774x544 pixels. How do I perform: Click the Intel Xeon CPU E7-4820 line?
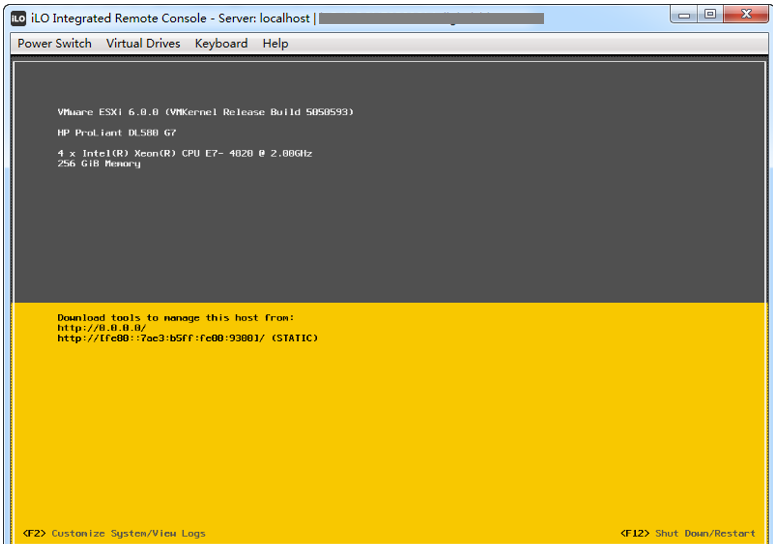(185, 153)
